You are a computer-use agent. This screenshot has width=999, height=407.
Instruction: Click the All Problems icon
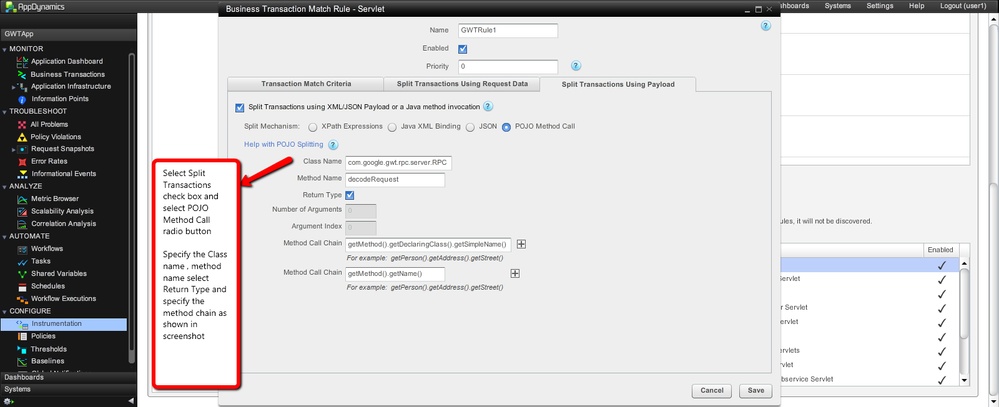[x=22, y=124]
